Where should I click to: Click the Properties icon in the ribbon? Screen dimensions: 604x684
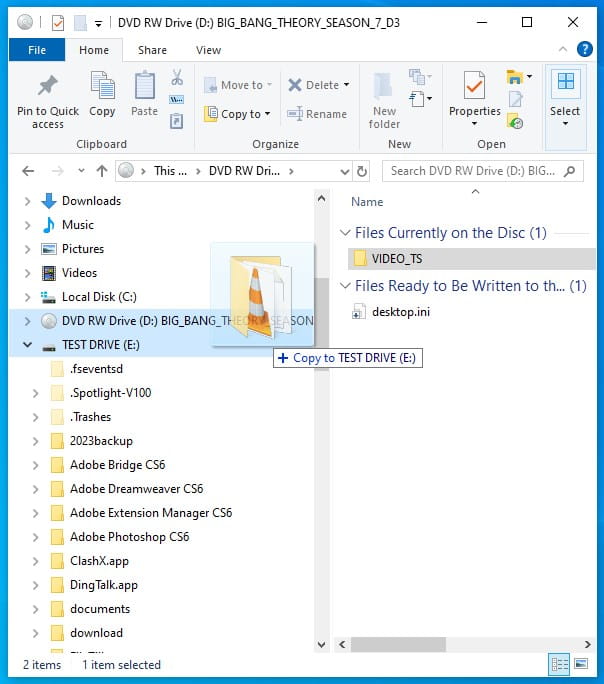[x=474, y=87]
